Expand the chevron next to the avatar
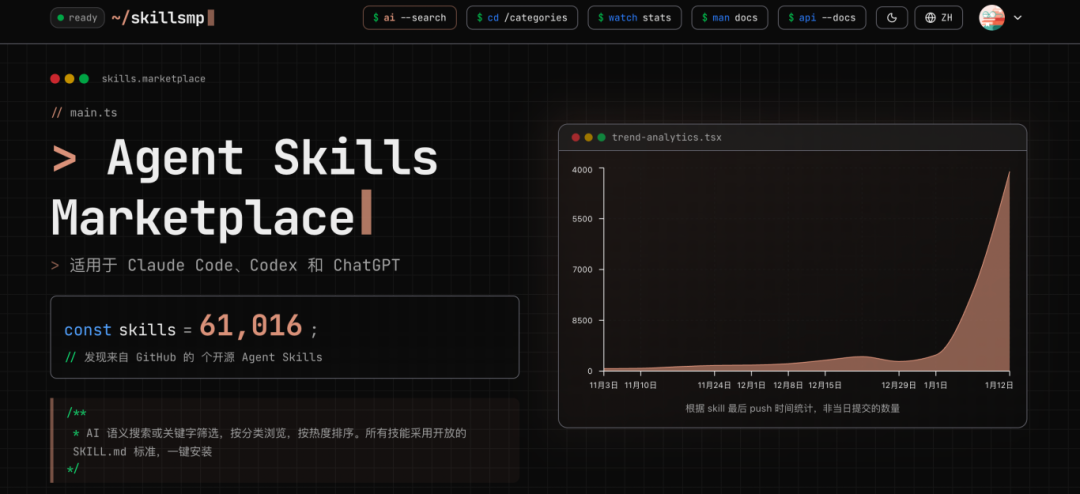Image resolution: width=1080 pixels, height=494 pixels. click(x=1017, y=18)
